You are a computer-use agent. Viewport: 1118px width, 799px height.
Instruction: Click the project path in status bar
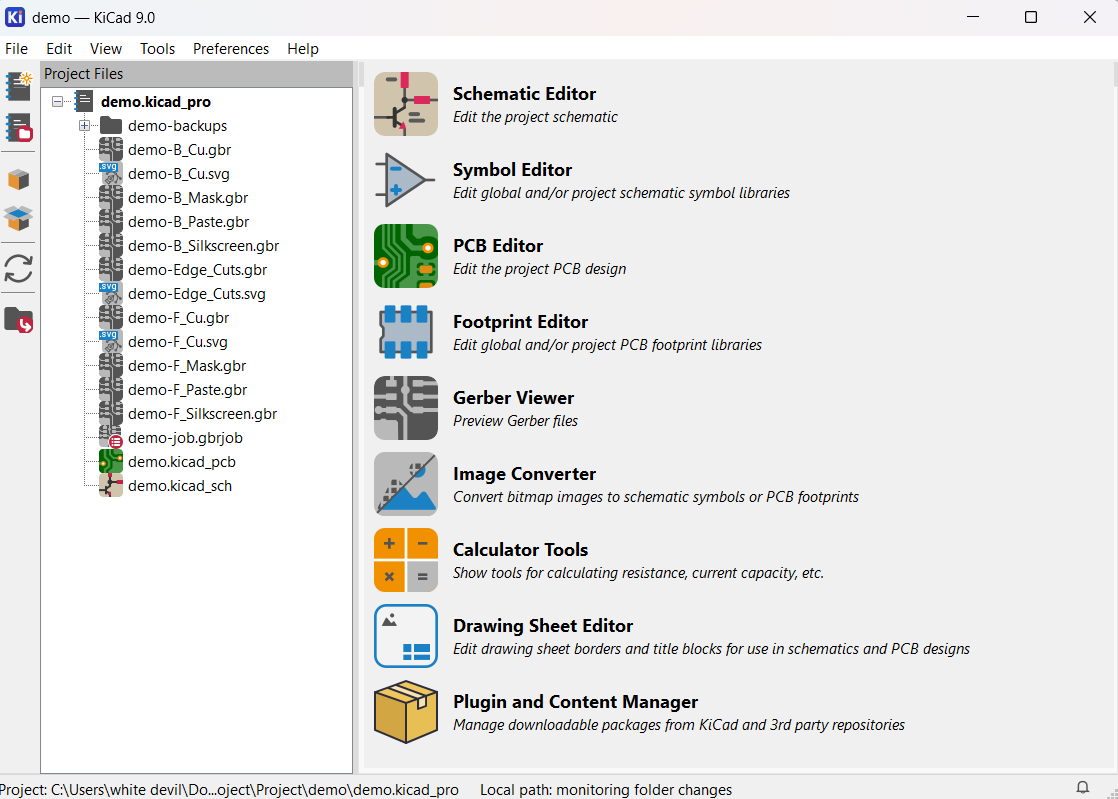[229, 790]
